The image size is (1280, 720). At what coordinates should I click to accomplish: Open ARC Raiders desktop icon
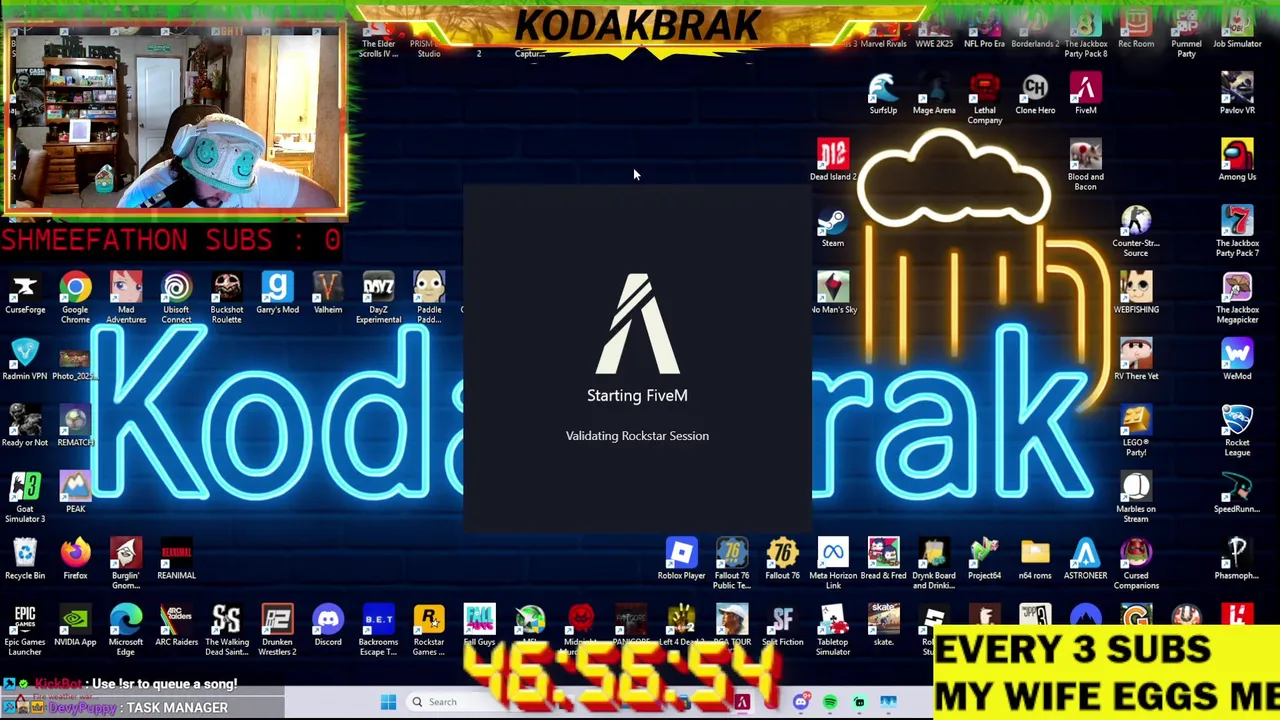(x=176, y=625)
